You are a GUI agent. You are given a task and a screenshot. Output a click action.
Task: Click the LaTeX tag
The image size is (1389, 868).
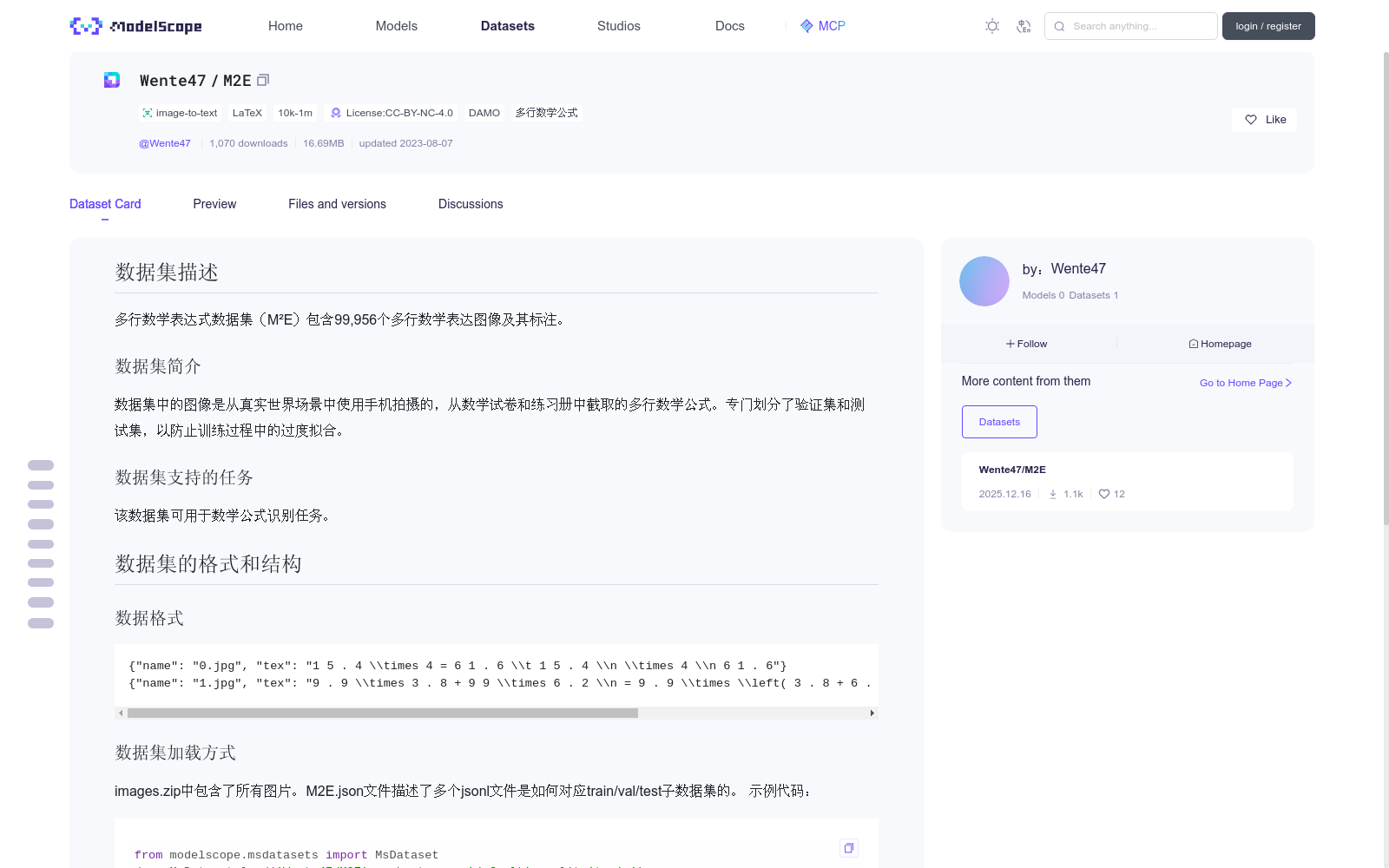[x=247, y=113]
